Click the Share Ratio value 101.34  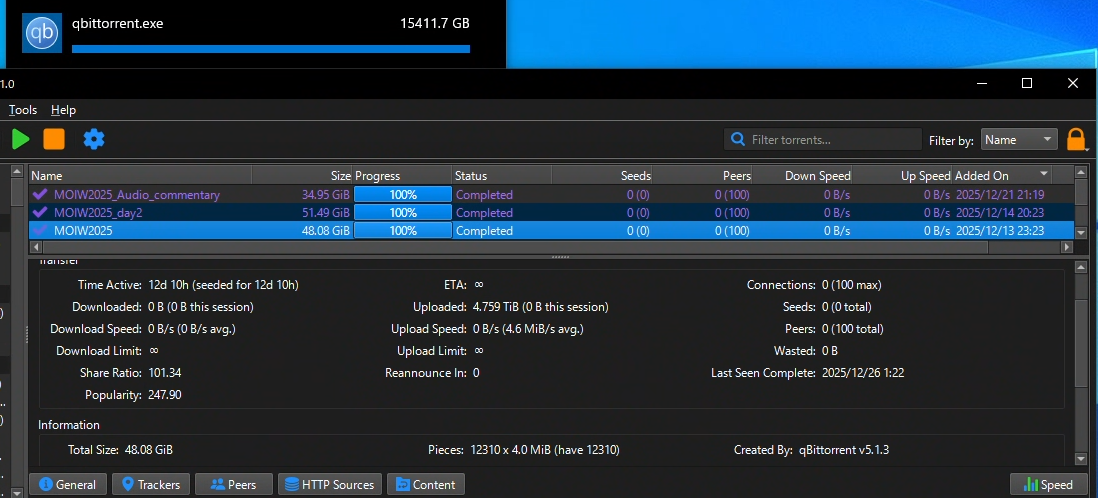pos(165,373)
